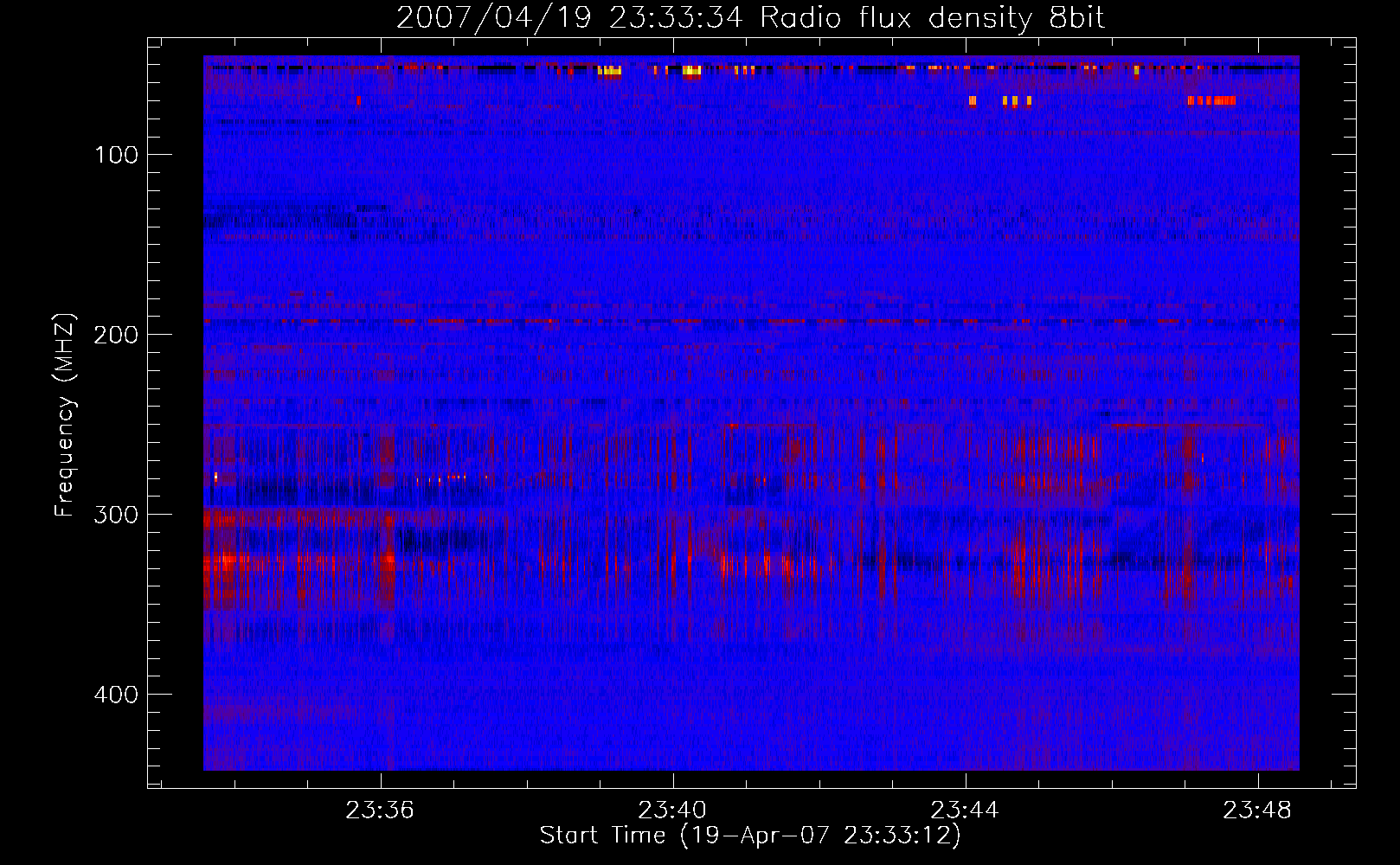This screenshot has width=1400, height=865.
Task: Click the 400 frequency tick label
Action: tap(116, 695)
